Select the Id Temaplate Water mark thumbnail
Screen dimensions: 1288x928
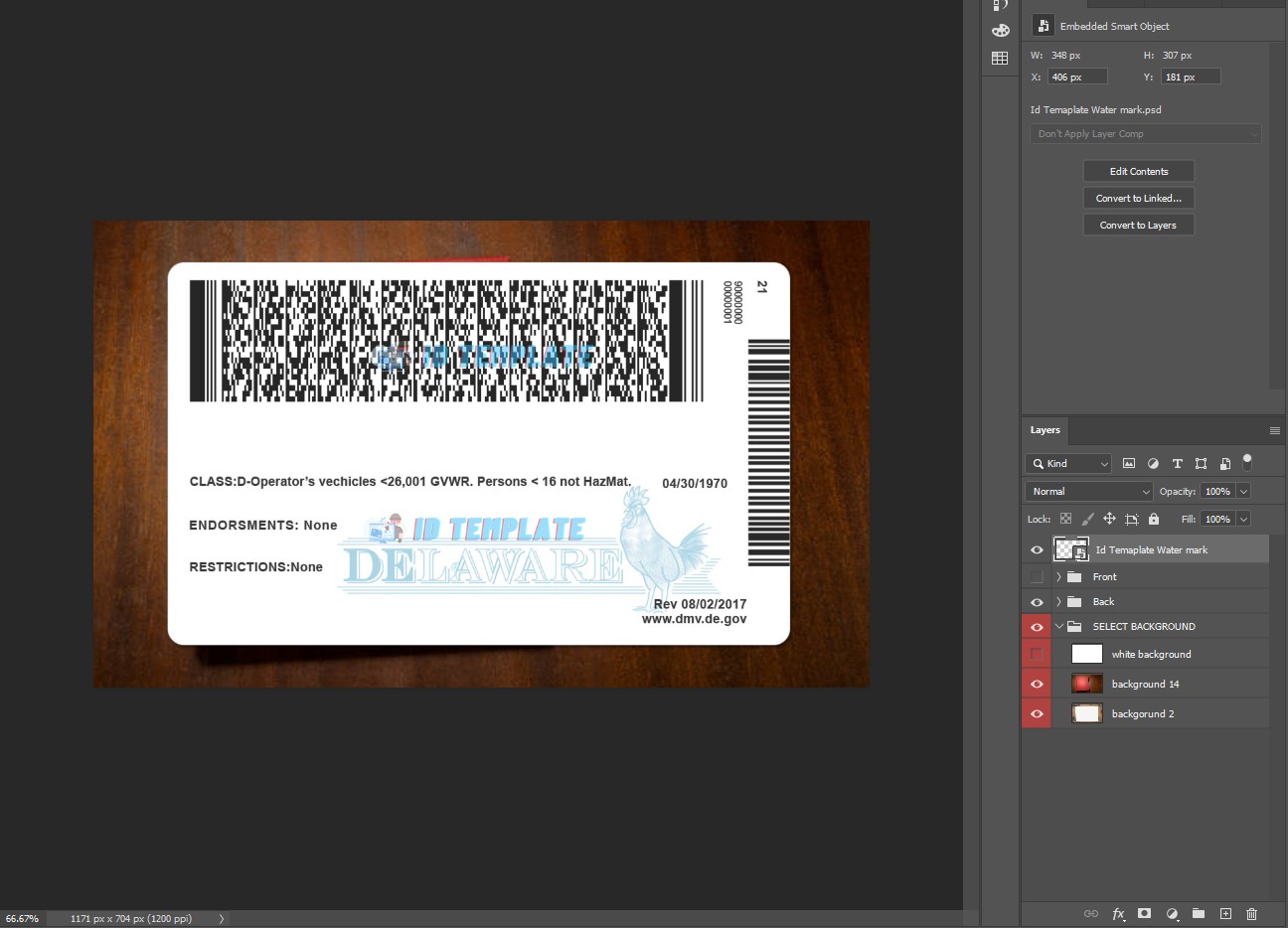click(x=1070, y=548)
